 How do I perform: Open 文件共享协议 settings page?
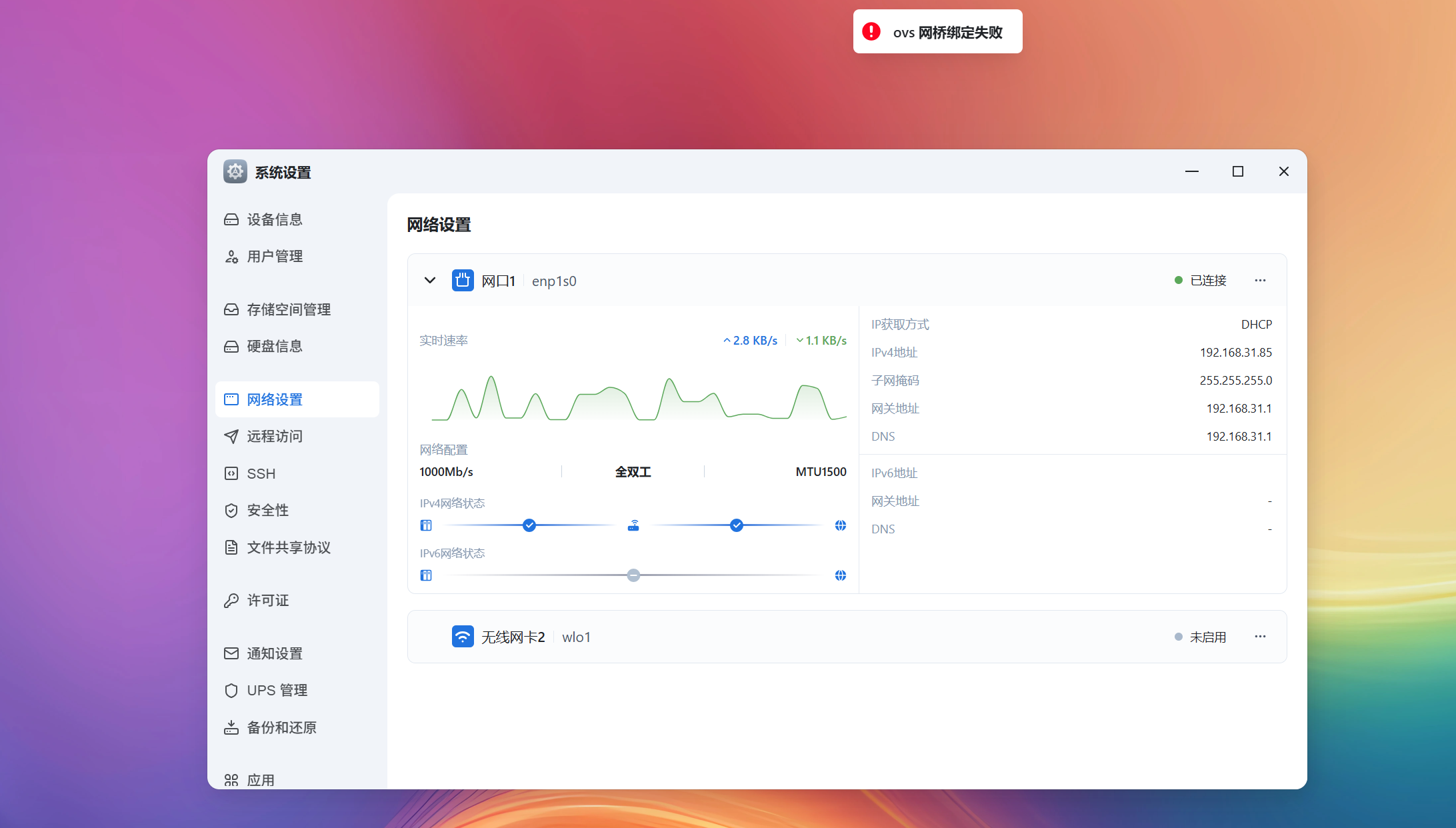[289, 547]
